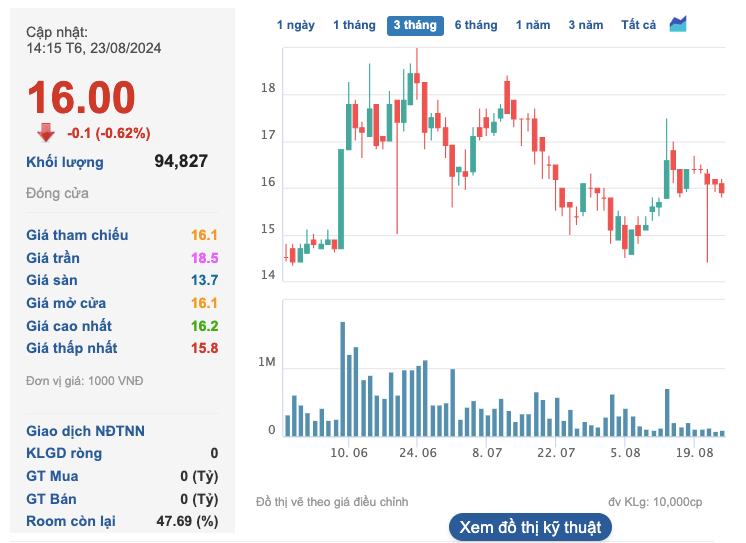The height and width of the screenshot is (543, 746).
Task: Click the tall green candlestick near 10. 06
Action: [341, 199]
